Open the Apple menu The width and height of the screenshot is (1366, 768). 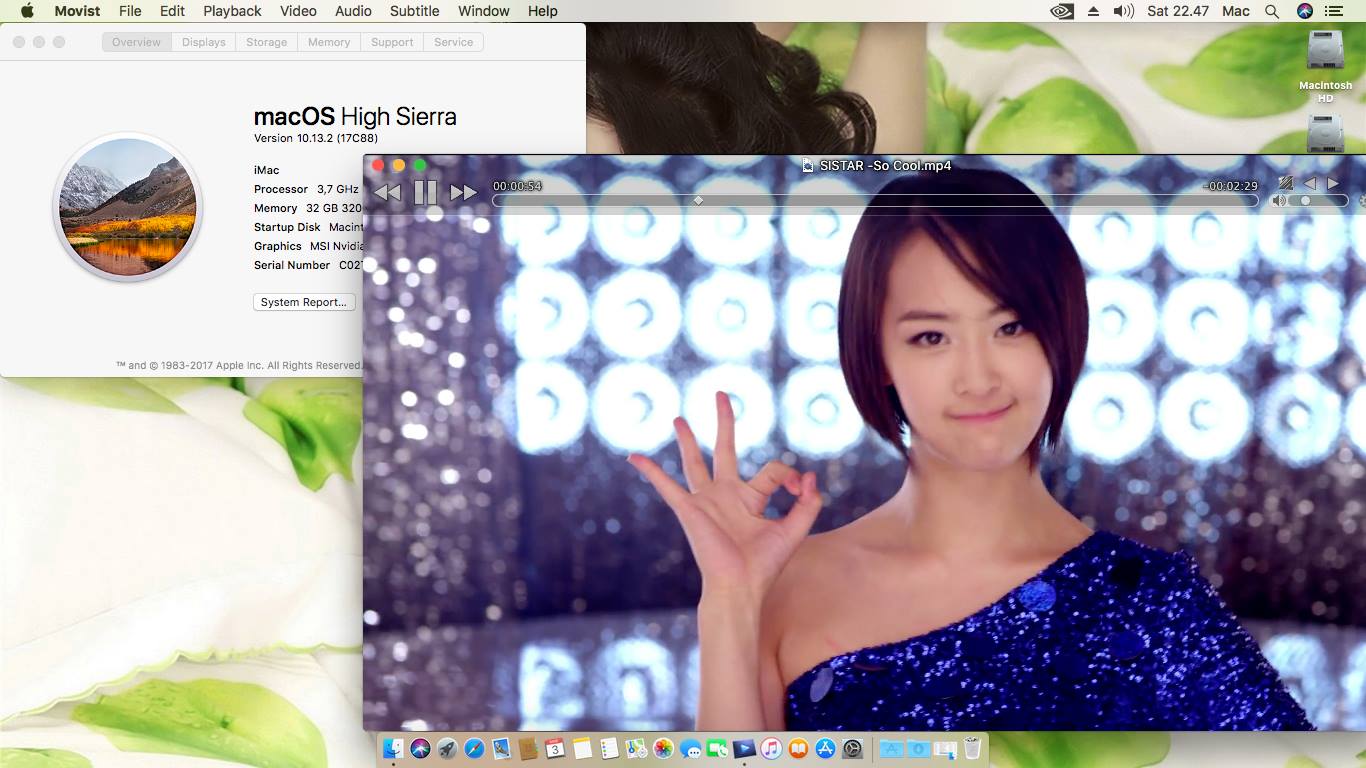27,11
